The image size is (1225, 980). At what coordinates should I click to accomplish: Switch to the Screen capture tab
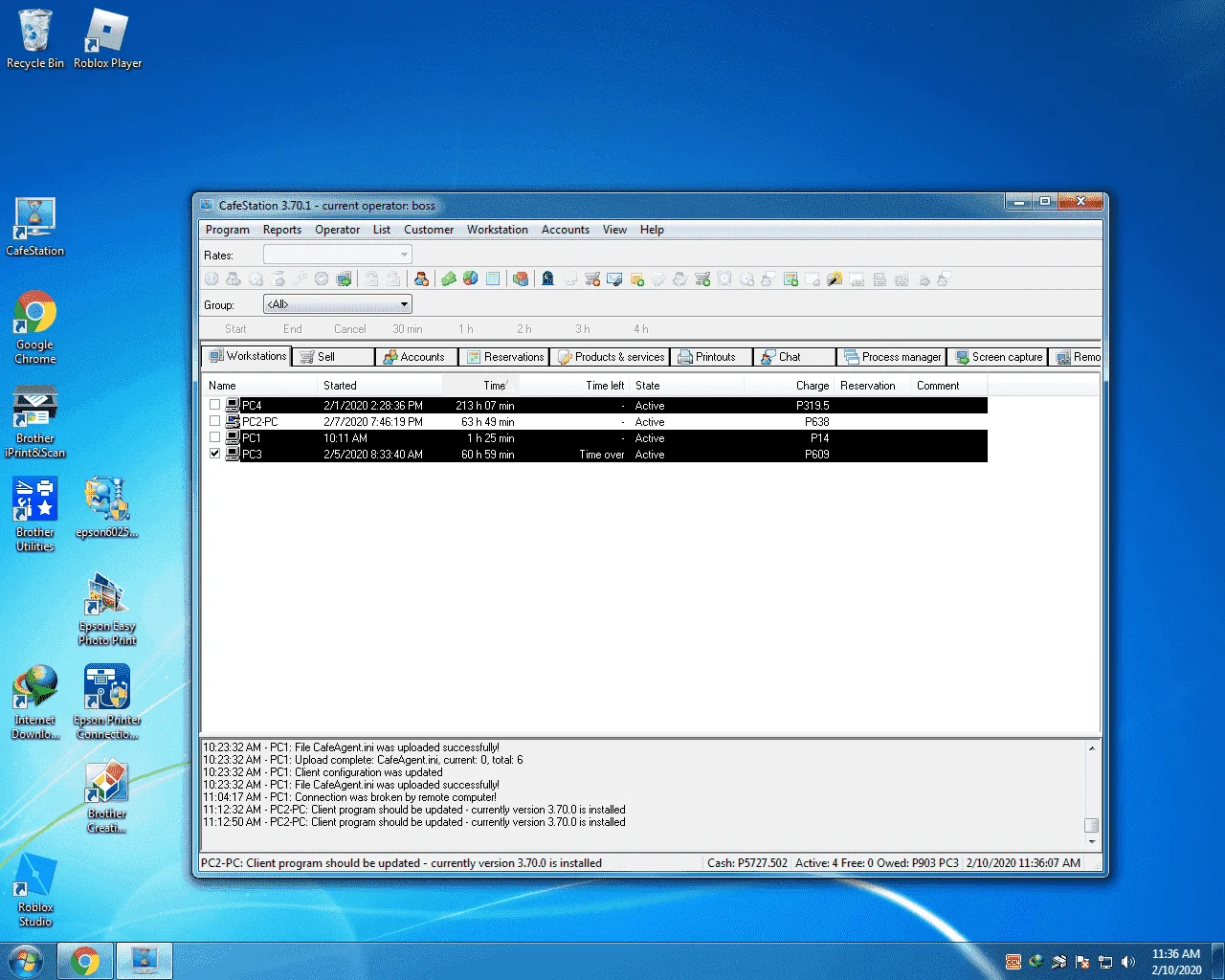tap(997, 357)
